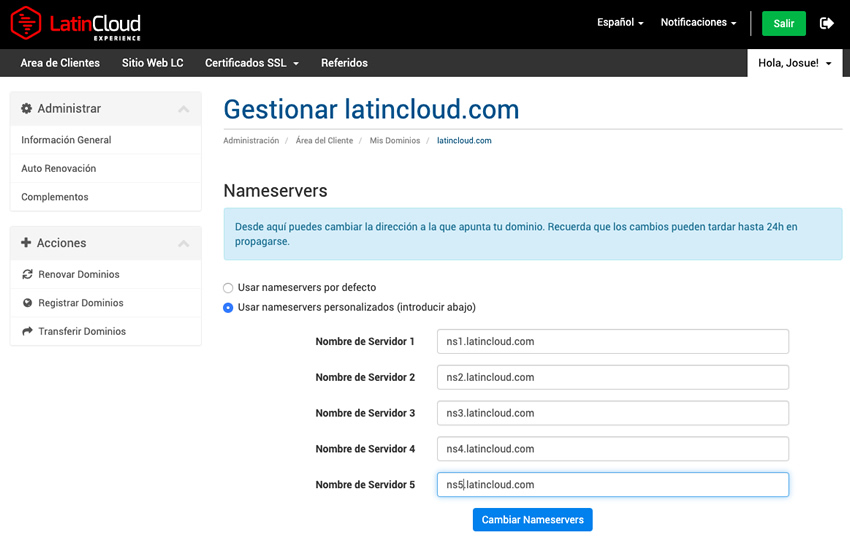Viewport: 850px width, 541px height.
Task: Click the label Nombre de Servidor 5
Action: click(365, 485)
